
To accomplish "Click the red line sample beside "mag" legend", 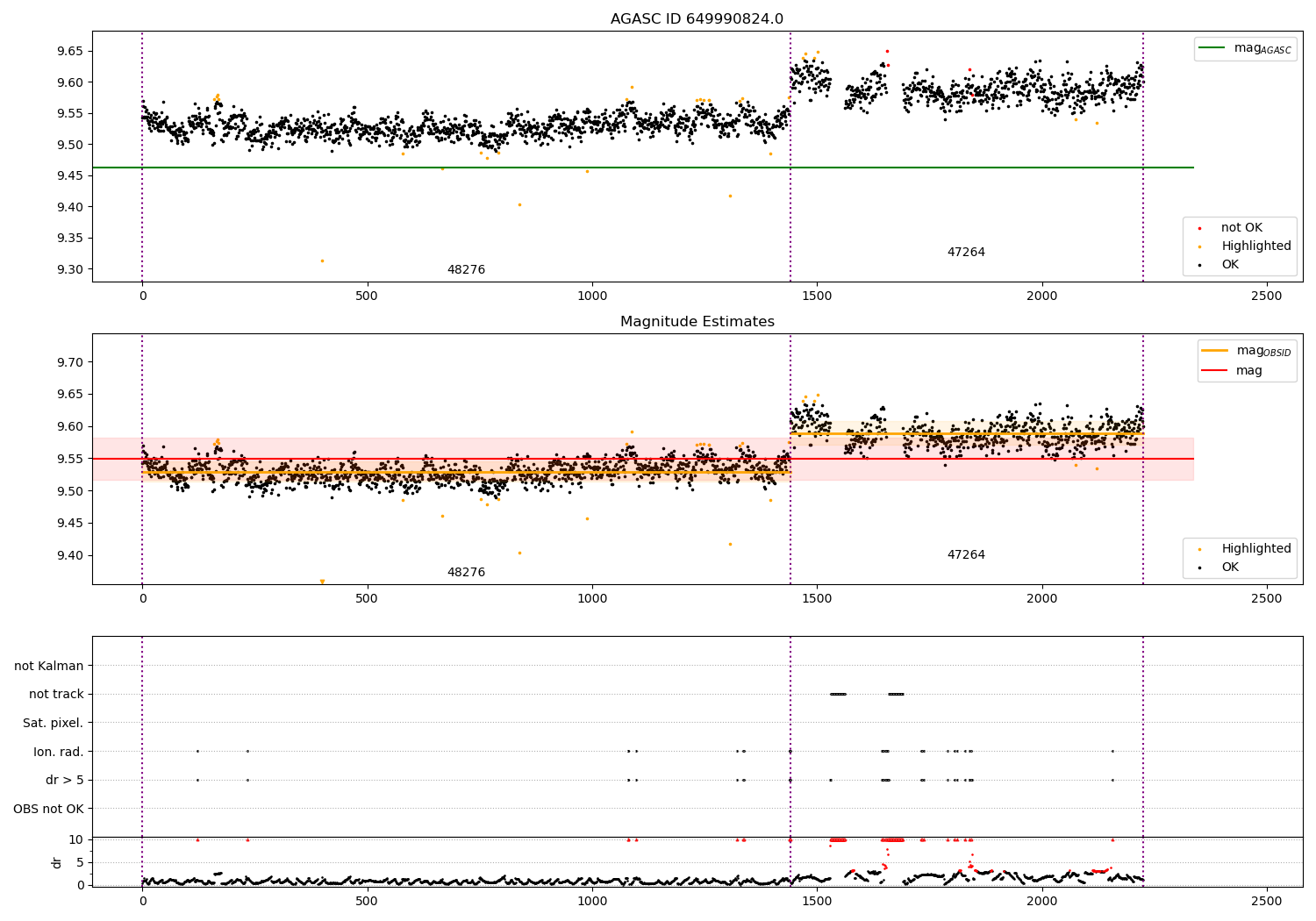I will click(1214, 371).
